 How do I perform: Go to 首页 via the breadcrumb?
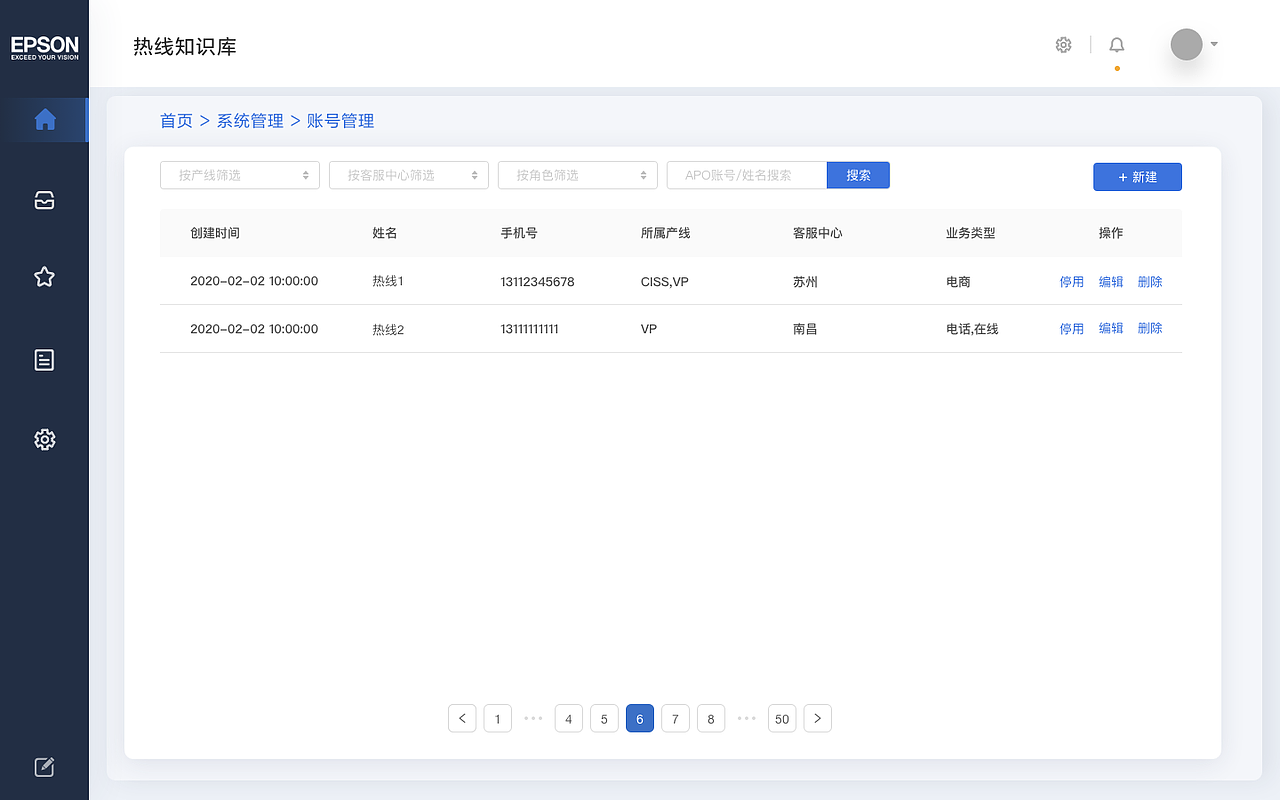tap(176, 120)
